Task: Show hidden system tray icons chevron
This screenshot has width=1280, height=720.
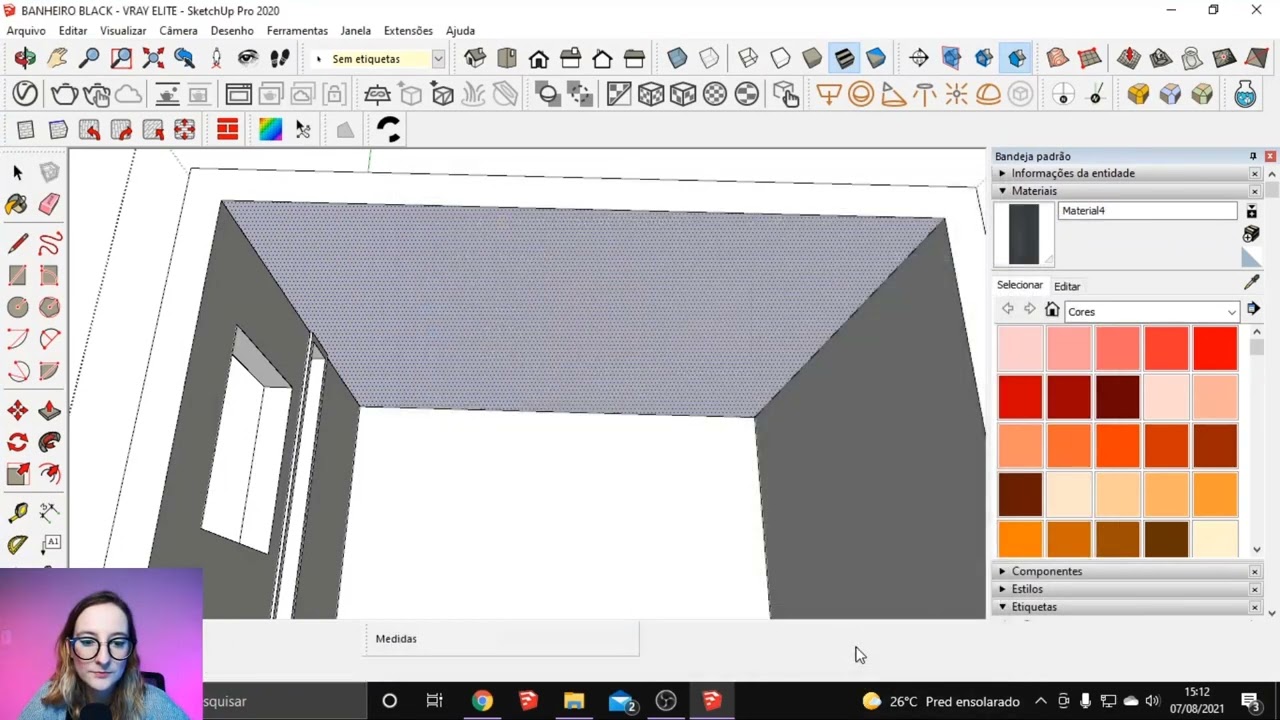Action: 1041,701
